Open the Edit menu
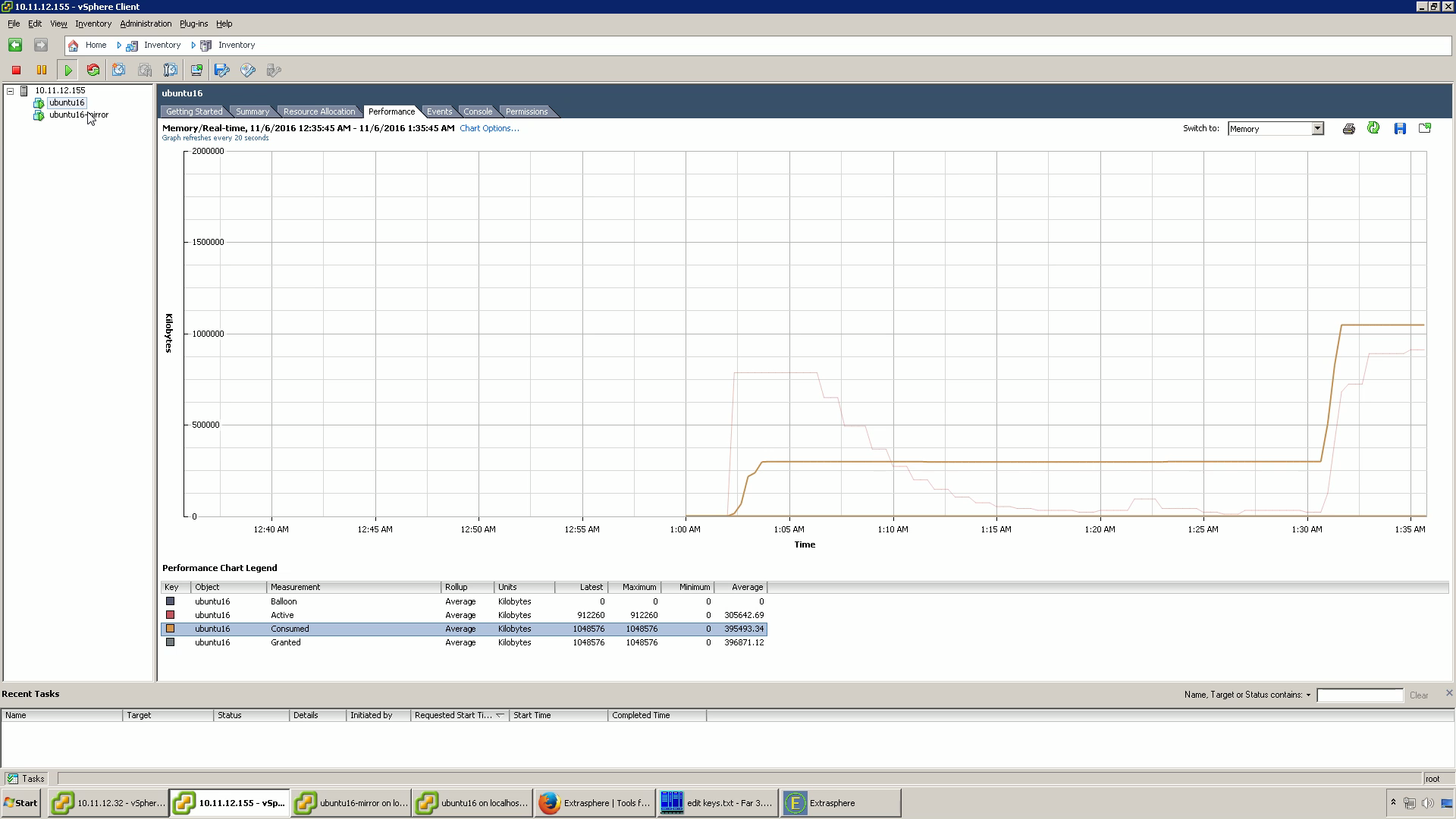The image size is (1456, 819). tap(35, 24)
